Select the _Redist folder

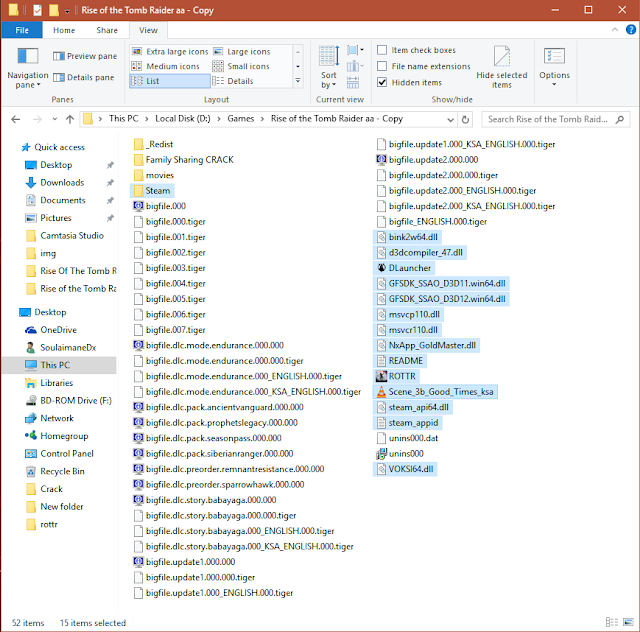tap(153, 144)
